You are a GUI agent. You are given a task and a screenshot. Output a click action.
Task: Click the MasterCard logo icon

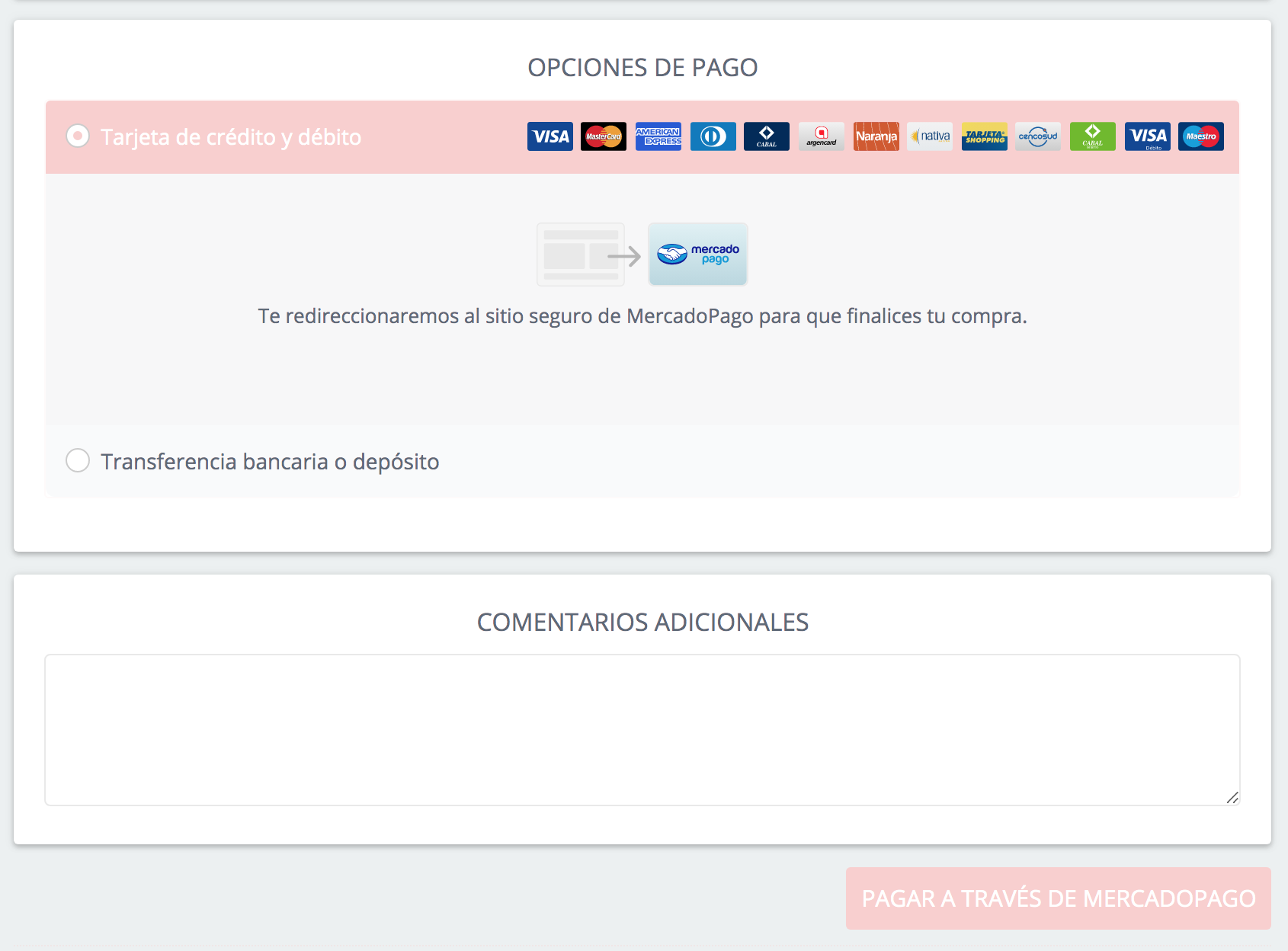(604, 136)
